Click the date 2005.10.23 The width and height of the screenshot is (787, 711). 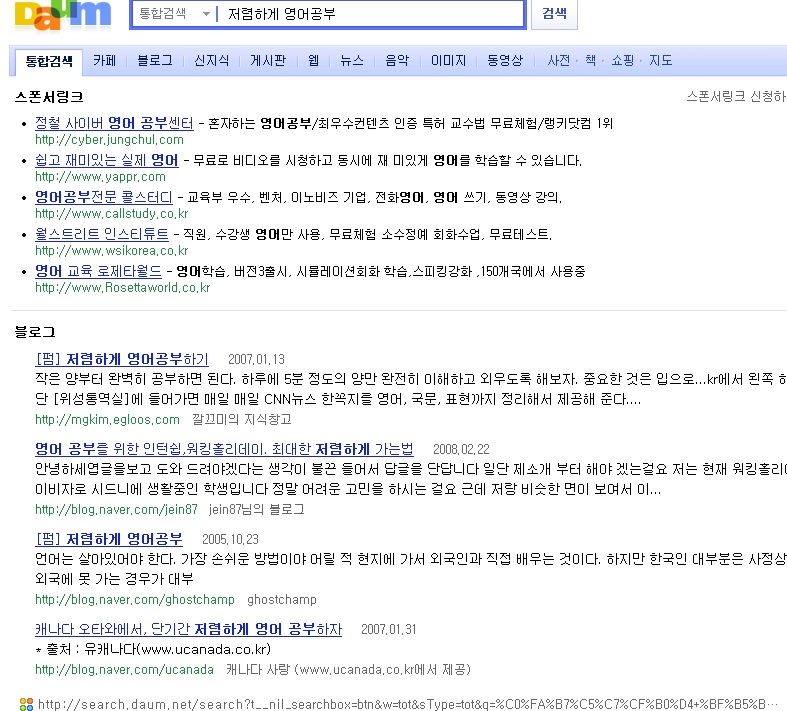click(230, 539)
